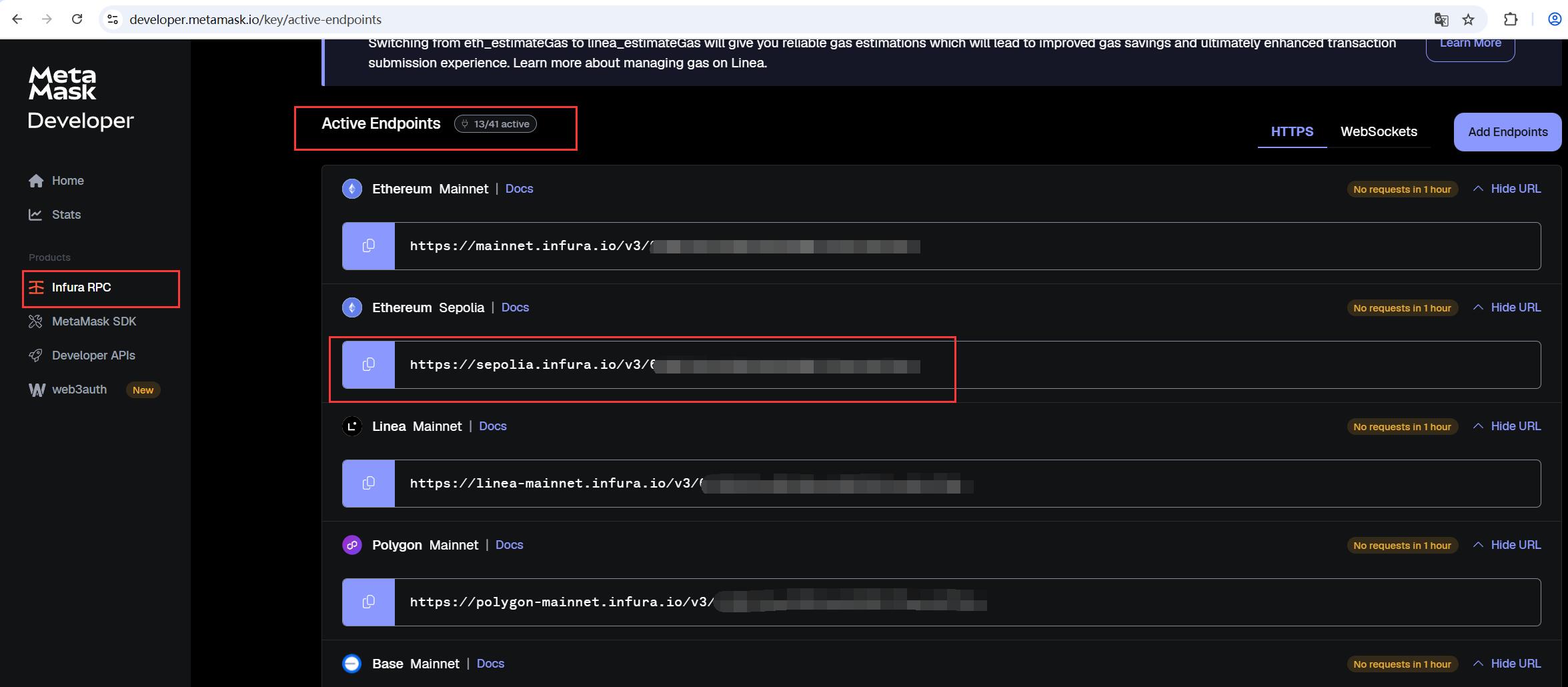This screenshot has height=687, width=1568.
Task: Switch to the WebSockets tab
Action: (1379, 131)
